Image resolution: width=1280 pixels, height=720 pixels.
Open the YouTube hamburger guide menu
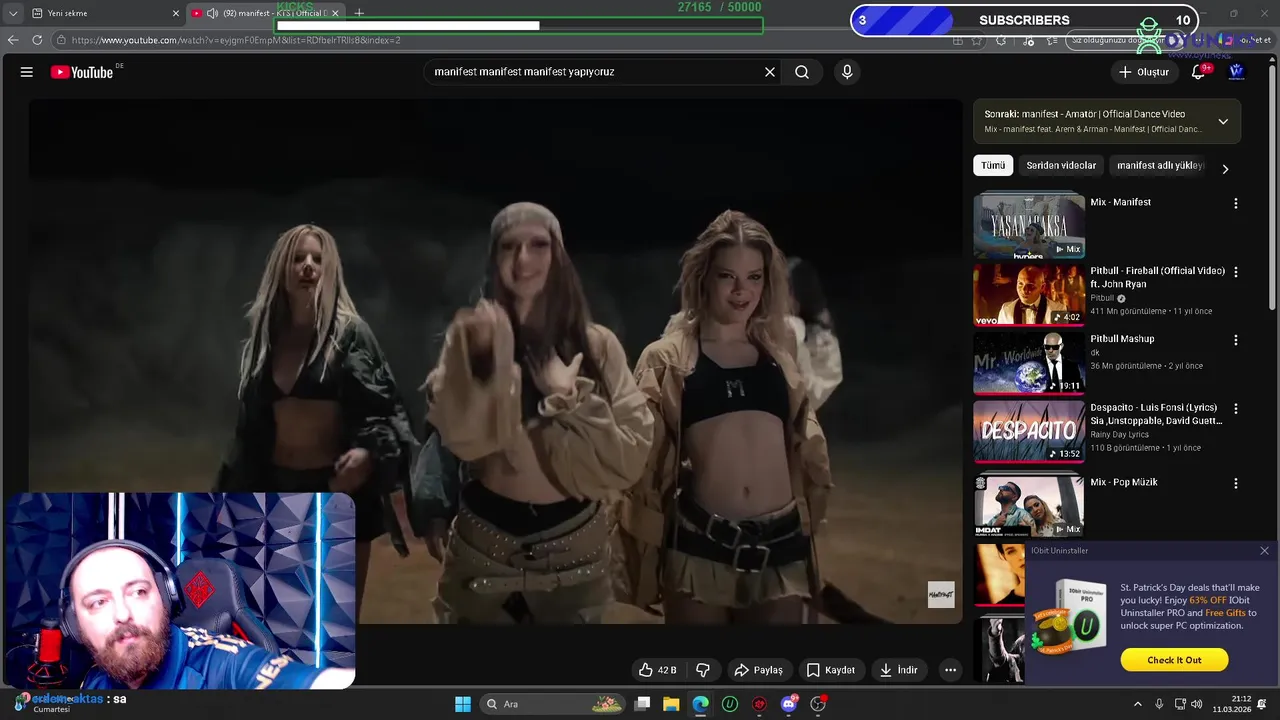click(27, 72)
